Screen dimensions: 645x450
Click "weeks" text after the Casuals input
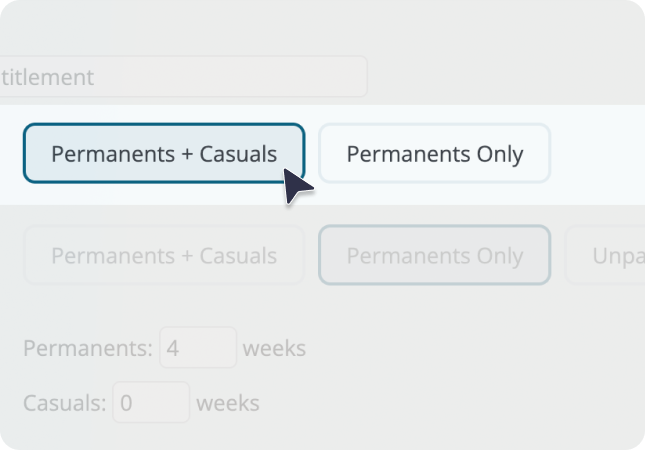point(227,403)
